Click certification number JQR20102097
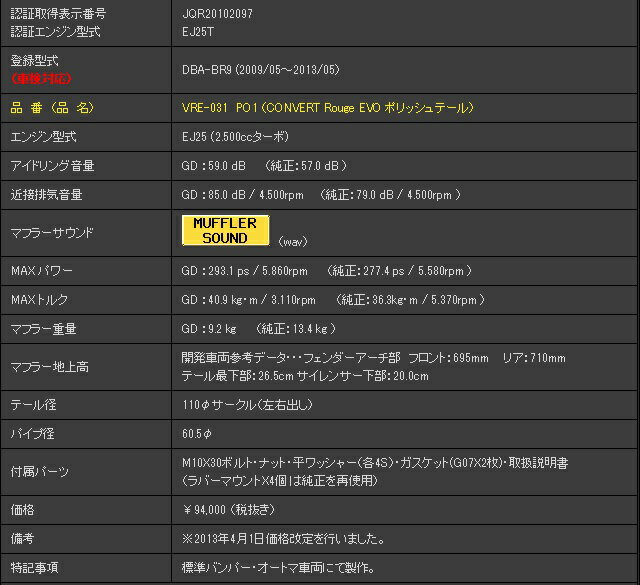 point(218,14)
